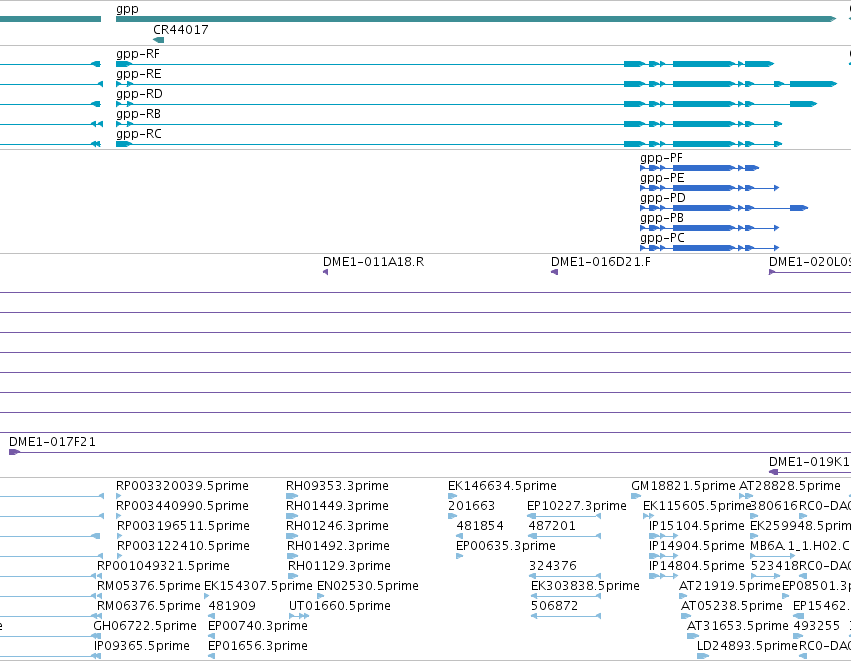851x661 pixels.
Task: Click the RH09353.3prime EST label
Action: 337,486
